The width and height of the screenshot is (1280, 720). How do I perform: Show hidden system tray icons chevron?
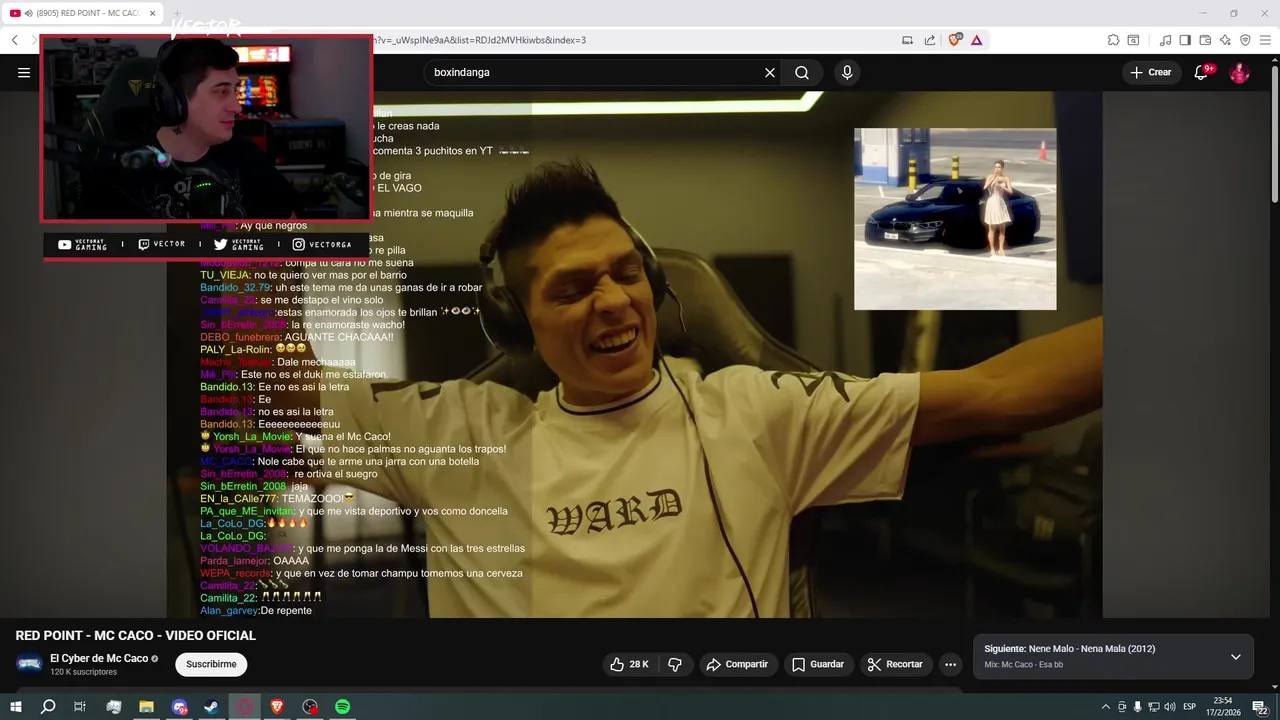pos(1106,707)
